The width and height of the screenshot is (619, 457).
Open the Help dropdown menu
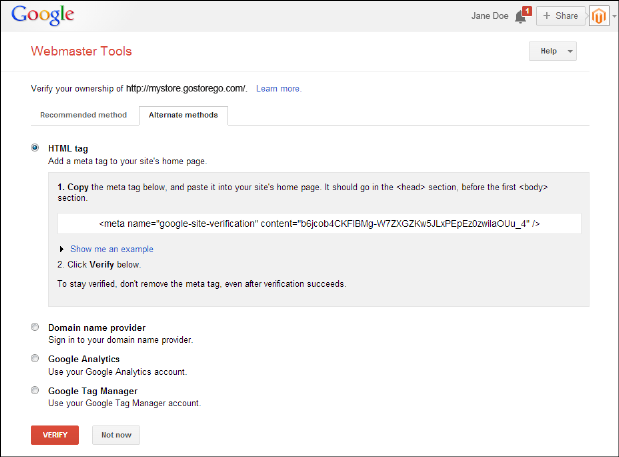tap(553, 51)
